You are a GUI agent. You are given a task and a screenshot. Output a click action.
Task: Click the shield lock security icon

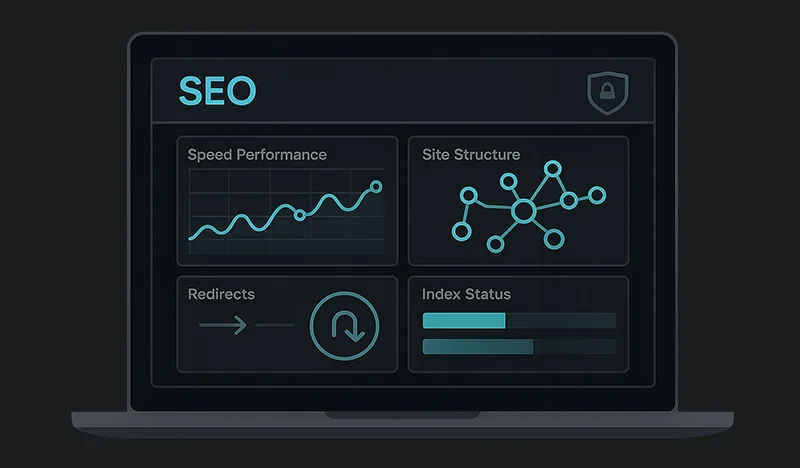(606, 93)
